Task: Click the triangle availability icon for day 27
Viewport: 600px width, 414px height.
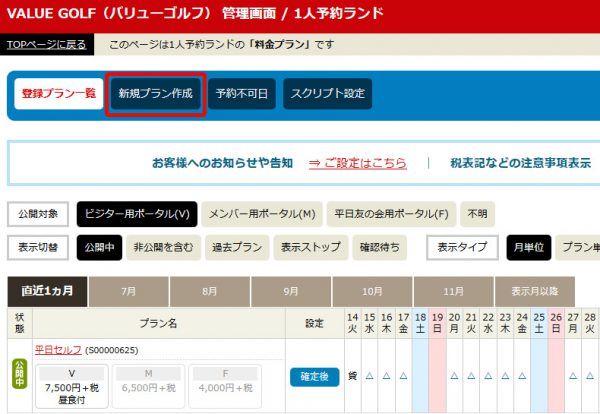Action: [573, 376]
